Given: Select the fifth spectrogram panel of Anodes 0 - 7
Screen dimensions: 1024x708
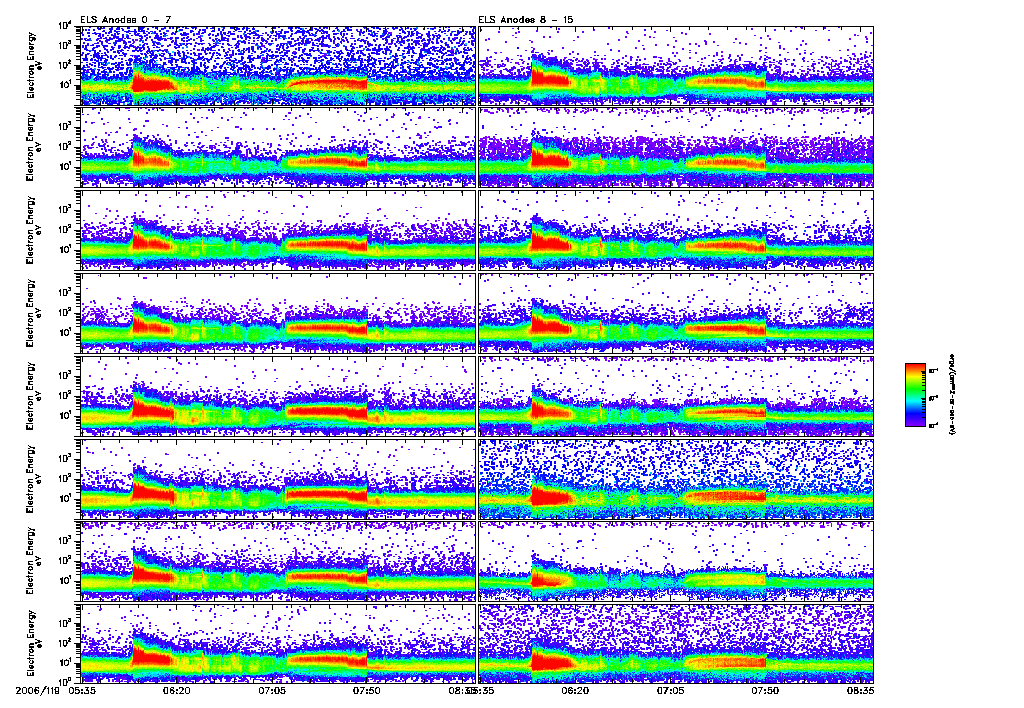Looking at the screenshot, I should point(277,396).
